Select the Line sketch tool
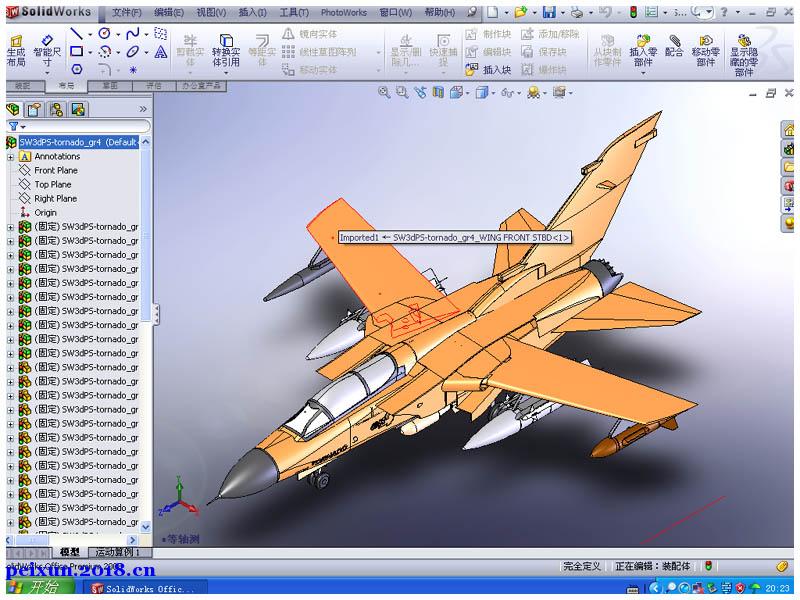 [x=76, y=34]
